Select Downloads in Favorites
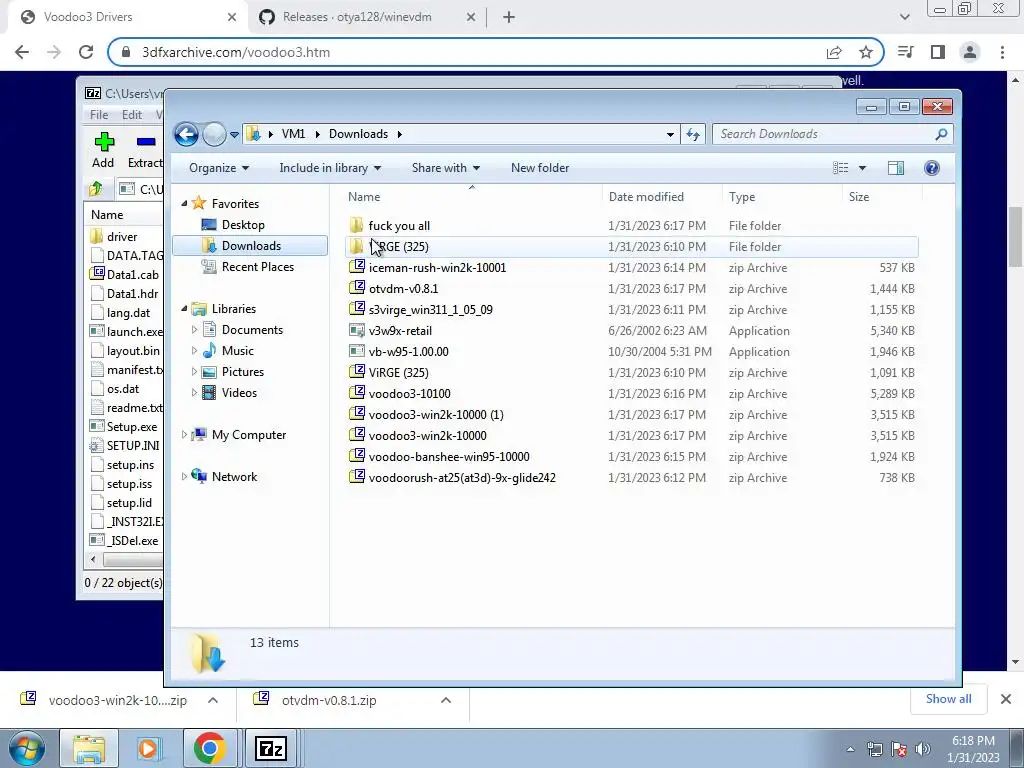This screenshot has width=1024, height=768. (251, 246)
